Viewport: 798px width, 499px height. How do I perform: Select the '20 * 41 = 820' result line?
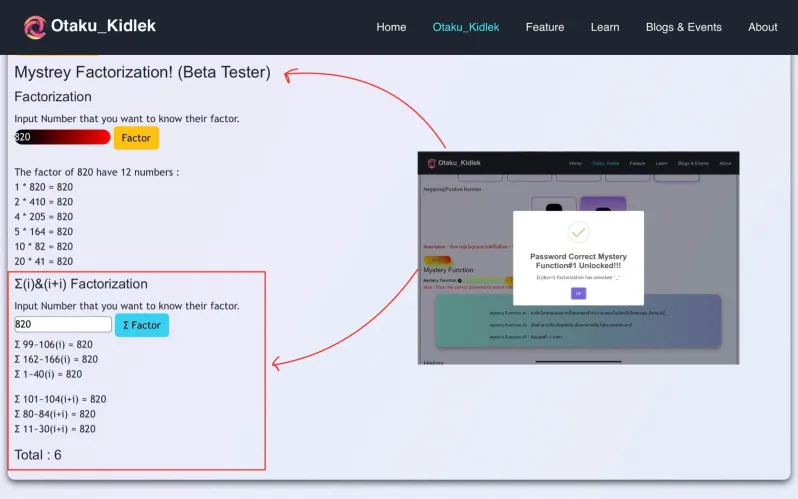[43, 262]
